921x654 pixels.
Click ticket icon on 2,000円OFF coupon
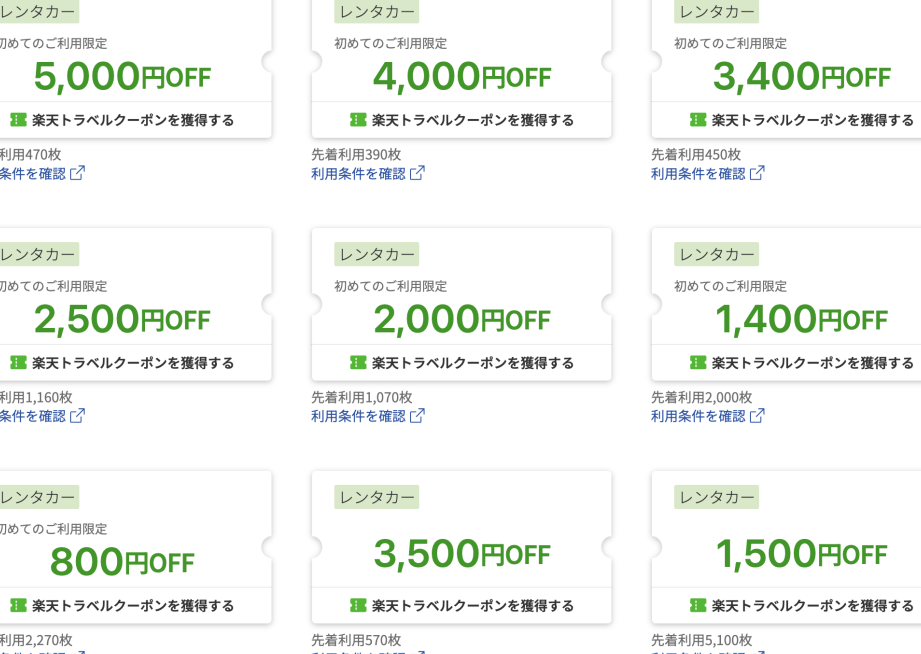click(x=358, y=363)
